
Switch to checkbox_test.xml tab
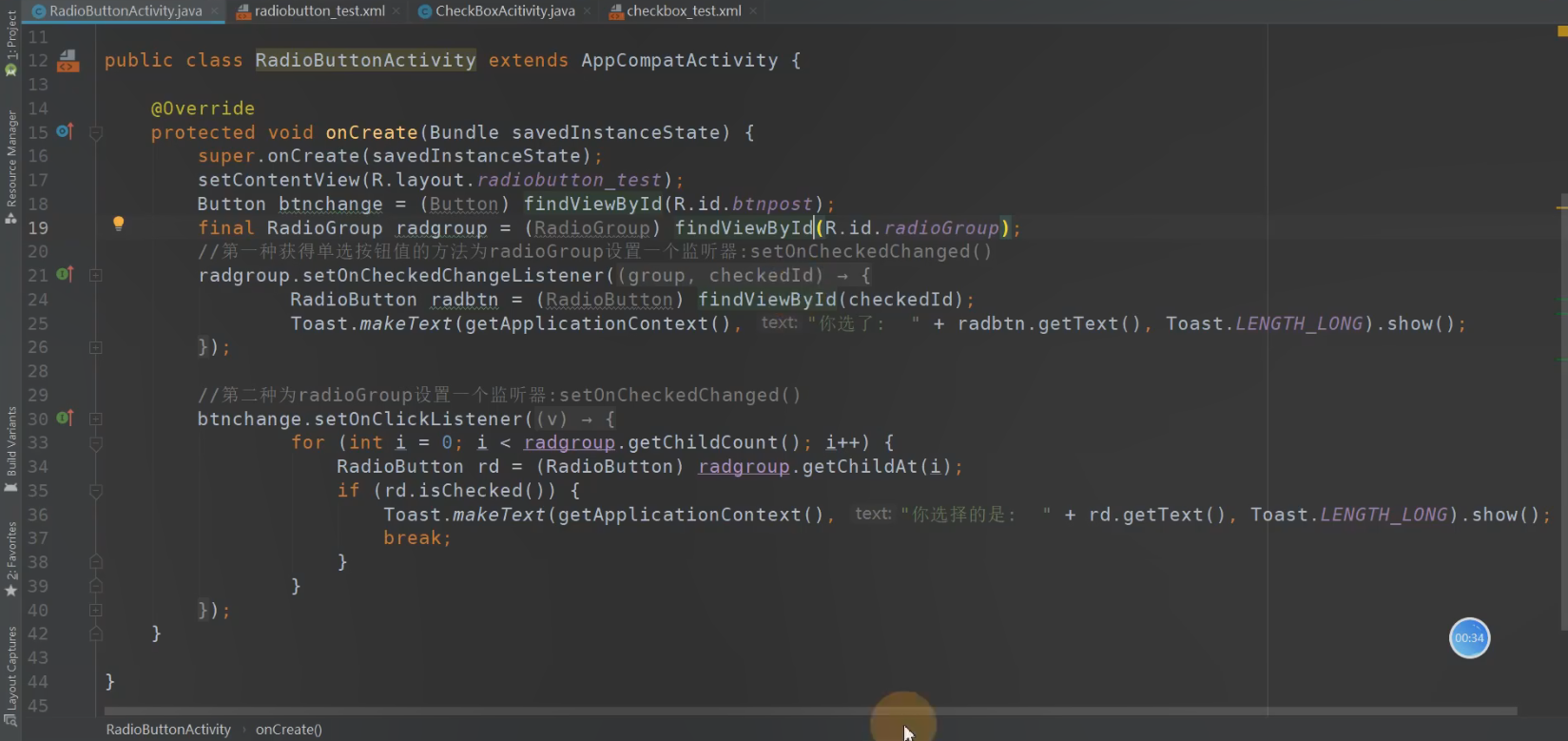click(684, 10)
